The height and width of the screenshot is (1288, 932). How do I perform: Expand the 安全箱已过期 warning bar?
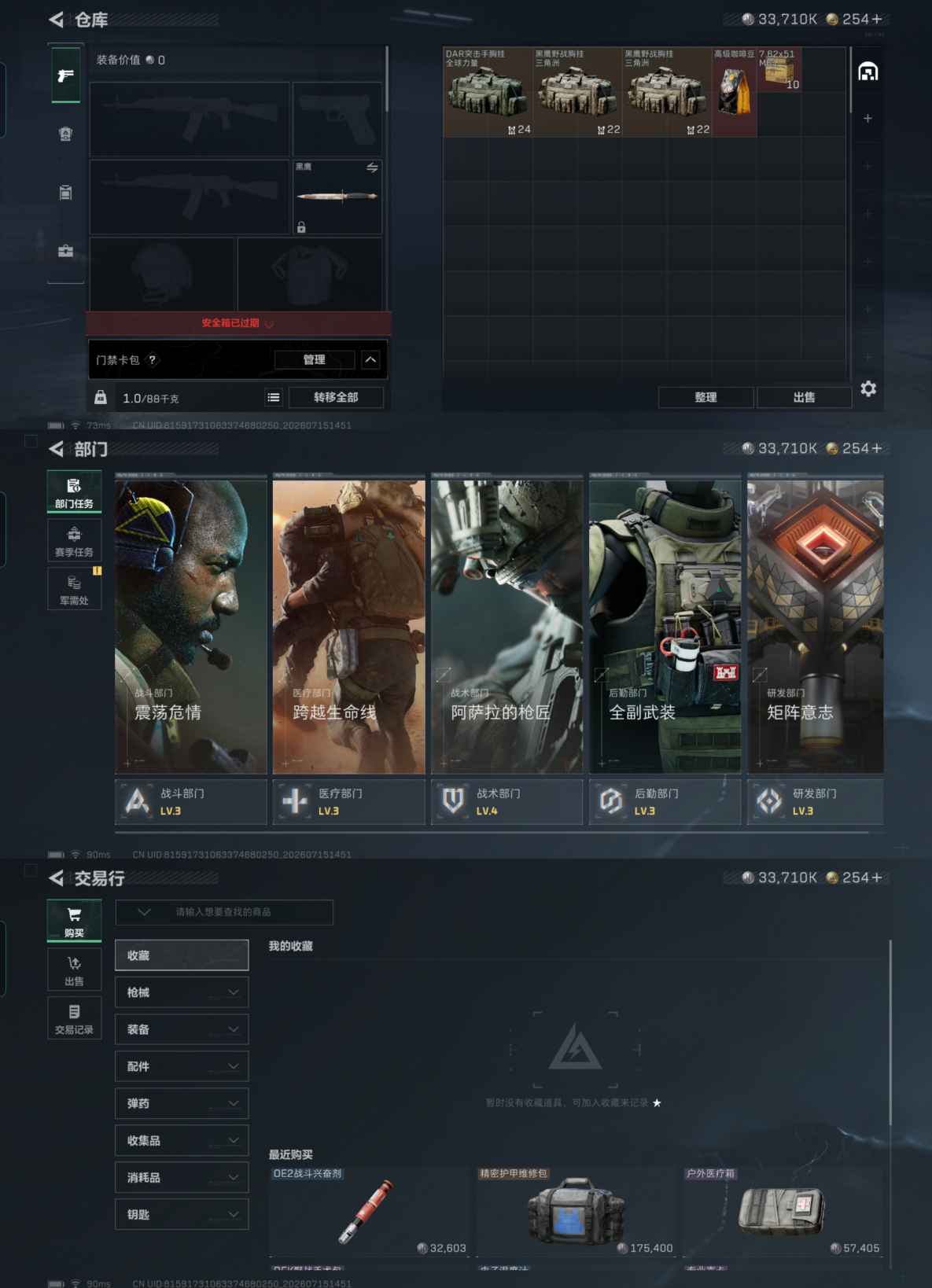238,323
